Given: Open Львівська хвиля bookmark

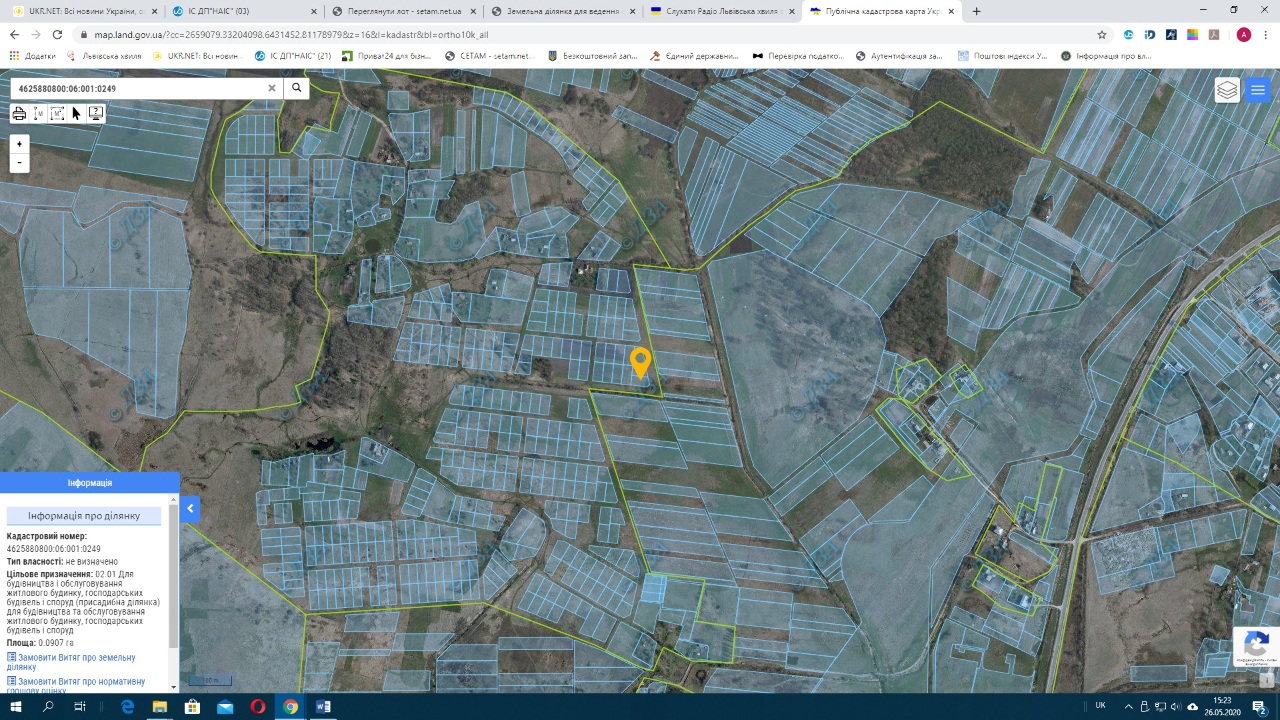Looking at the screenshot, I should coord(104,56).
